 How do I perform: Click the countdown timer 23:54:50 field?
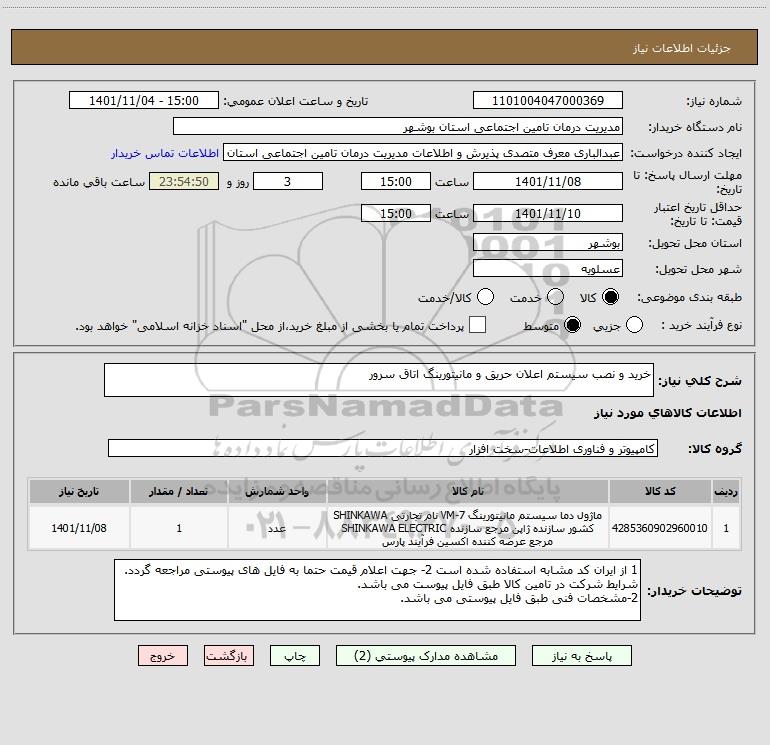(x=184, y=181)
